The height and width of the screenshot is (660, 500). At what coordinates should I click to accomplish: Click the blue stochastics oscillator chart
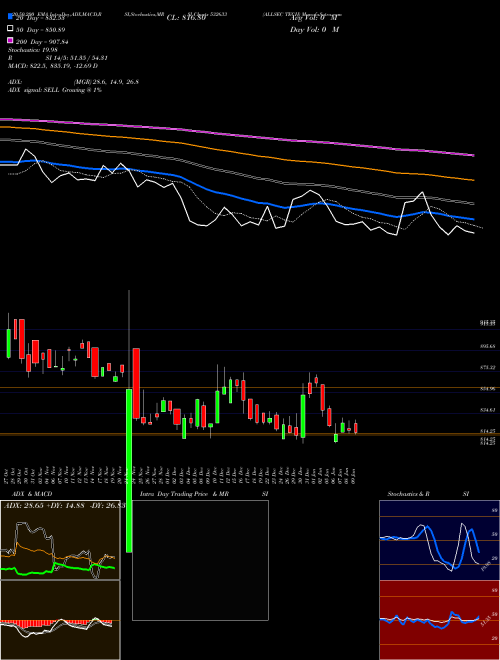(x=439, y=540)
